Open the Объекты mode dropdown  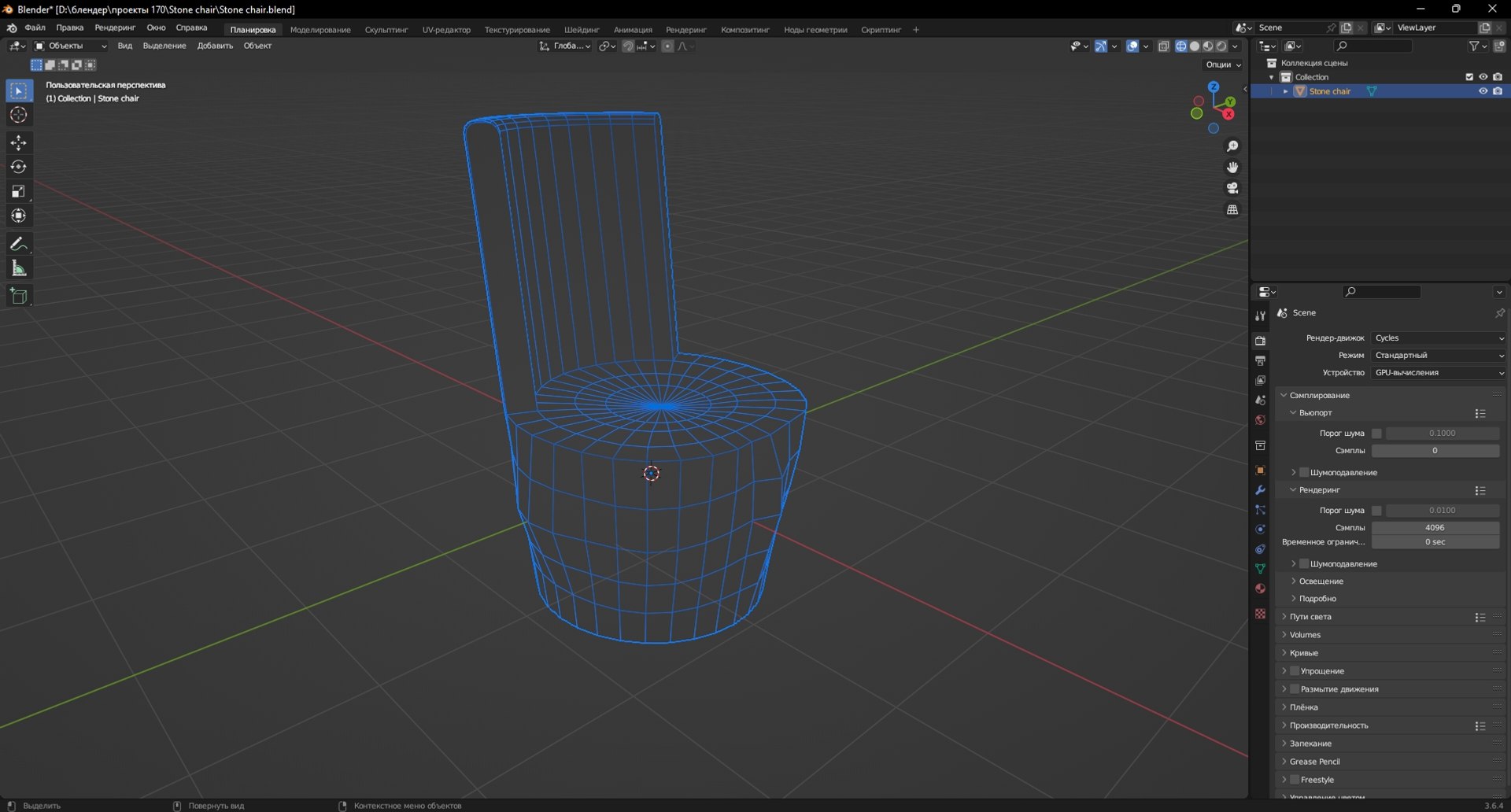(x=71, y=46)
